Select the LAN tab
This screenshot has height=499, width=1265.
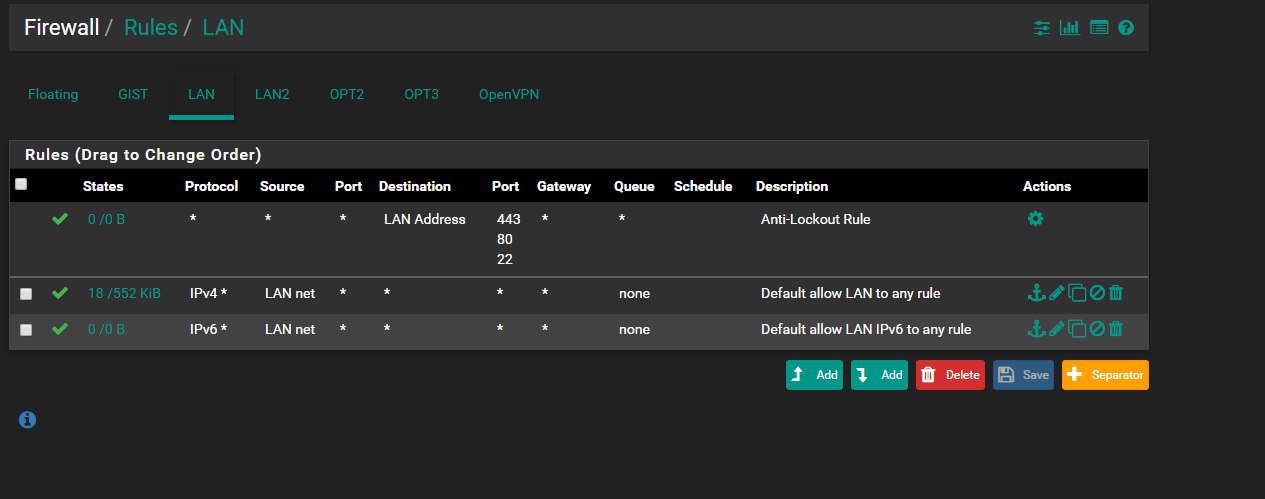pyautogui.click(x=201, y=94)
